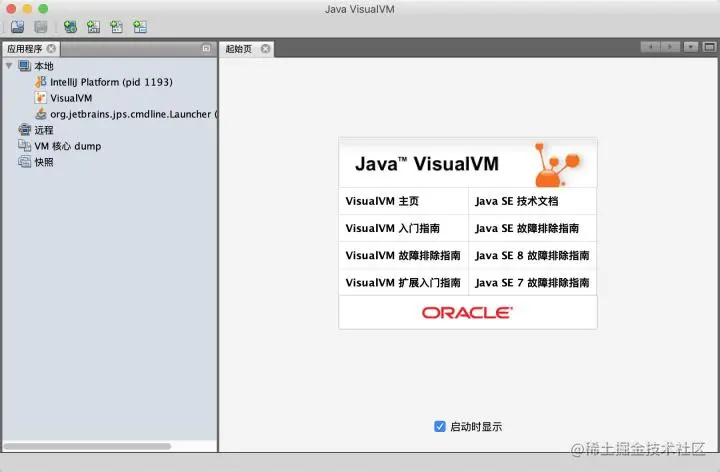The width and height of the screenshot is (720, 472).
Task: Select the 远程 remote hosts icon
Action: coord(24,130)
